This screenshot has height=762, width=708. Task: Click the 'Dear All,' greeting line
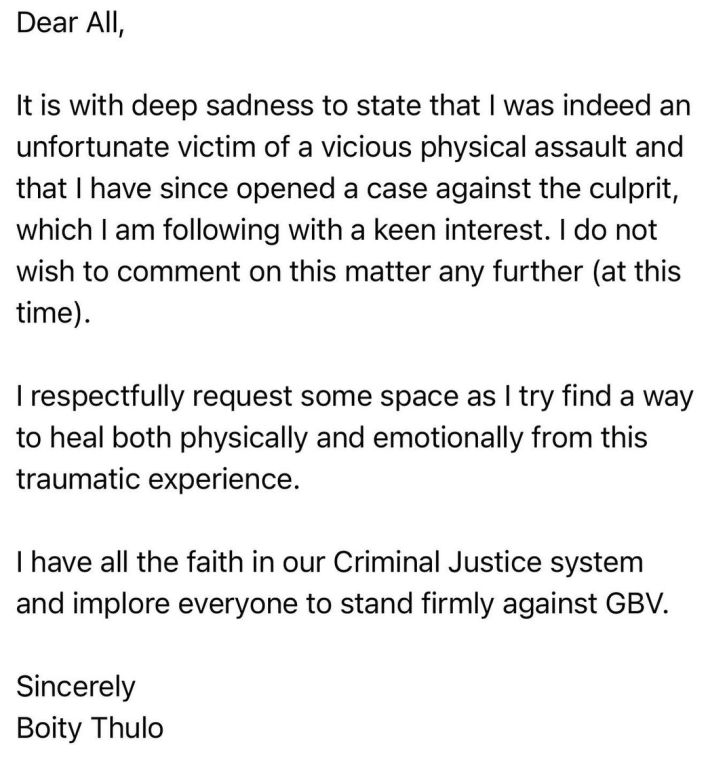[x=70, y=23]
